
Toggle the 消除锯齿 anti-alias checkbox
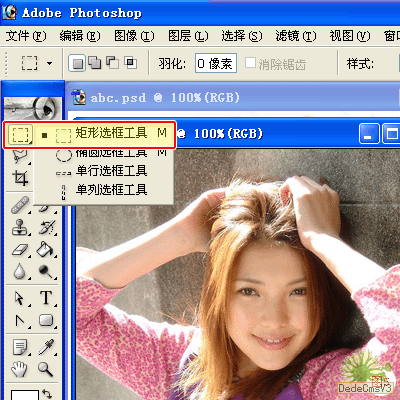(250, 63)
